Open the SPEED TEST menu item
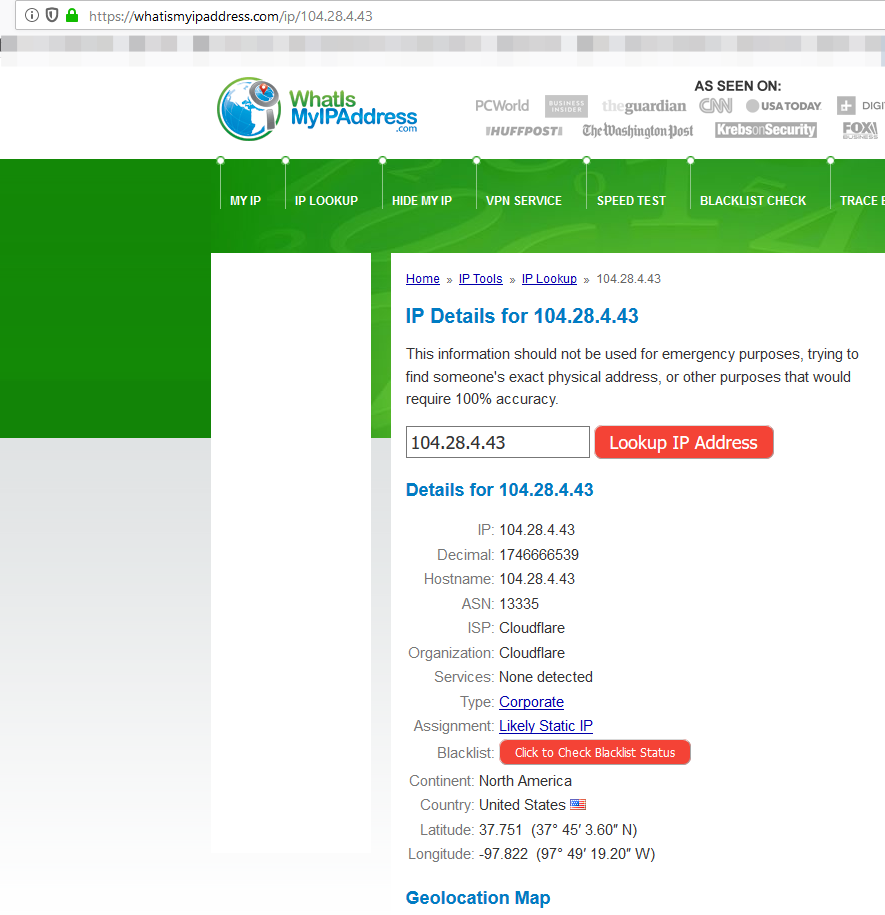 [x=631, y=201]
